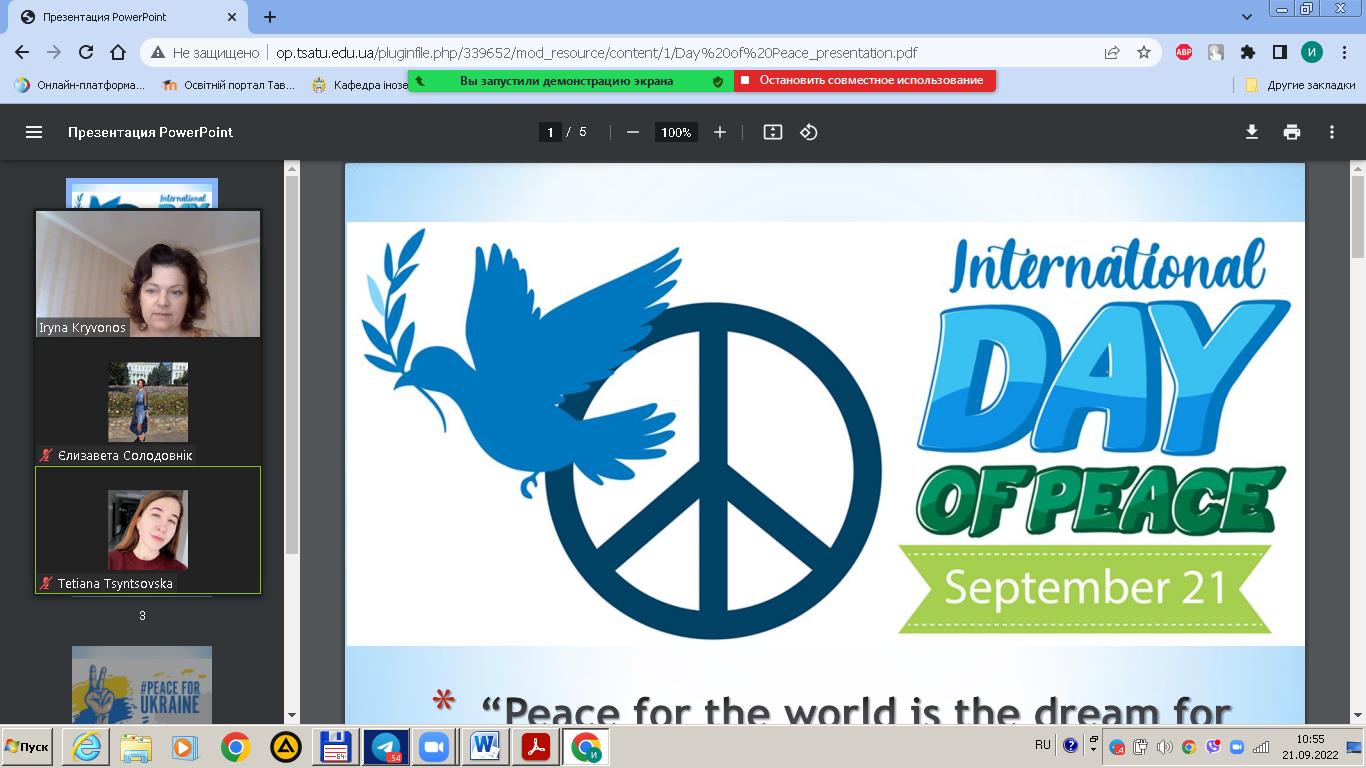
Task: Download the PDF file
Action: click(x=1251, y=132)
